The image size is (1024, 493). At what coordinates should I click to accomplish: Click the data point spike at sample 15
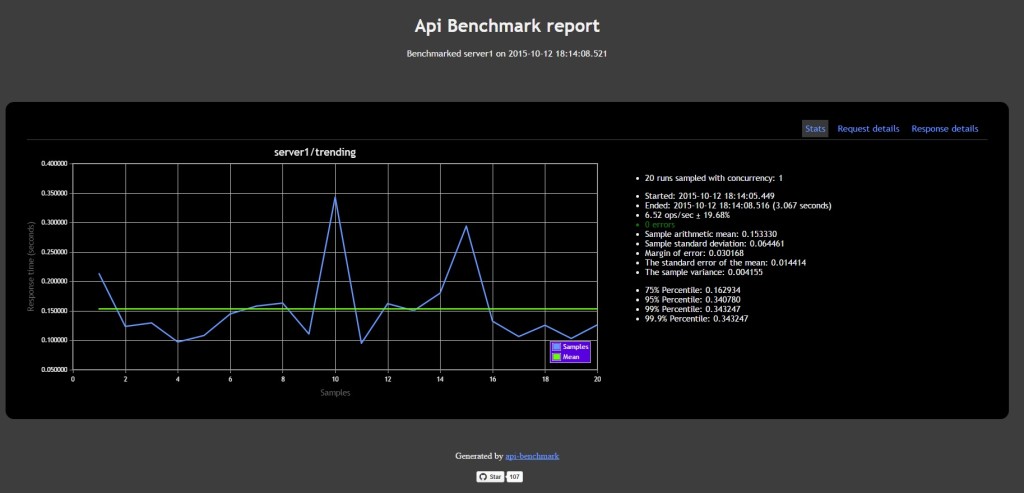(466, 226)
